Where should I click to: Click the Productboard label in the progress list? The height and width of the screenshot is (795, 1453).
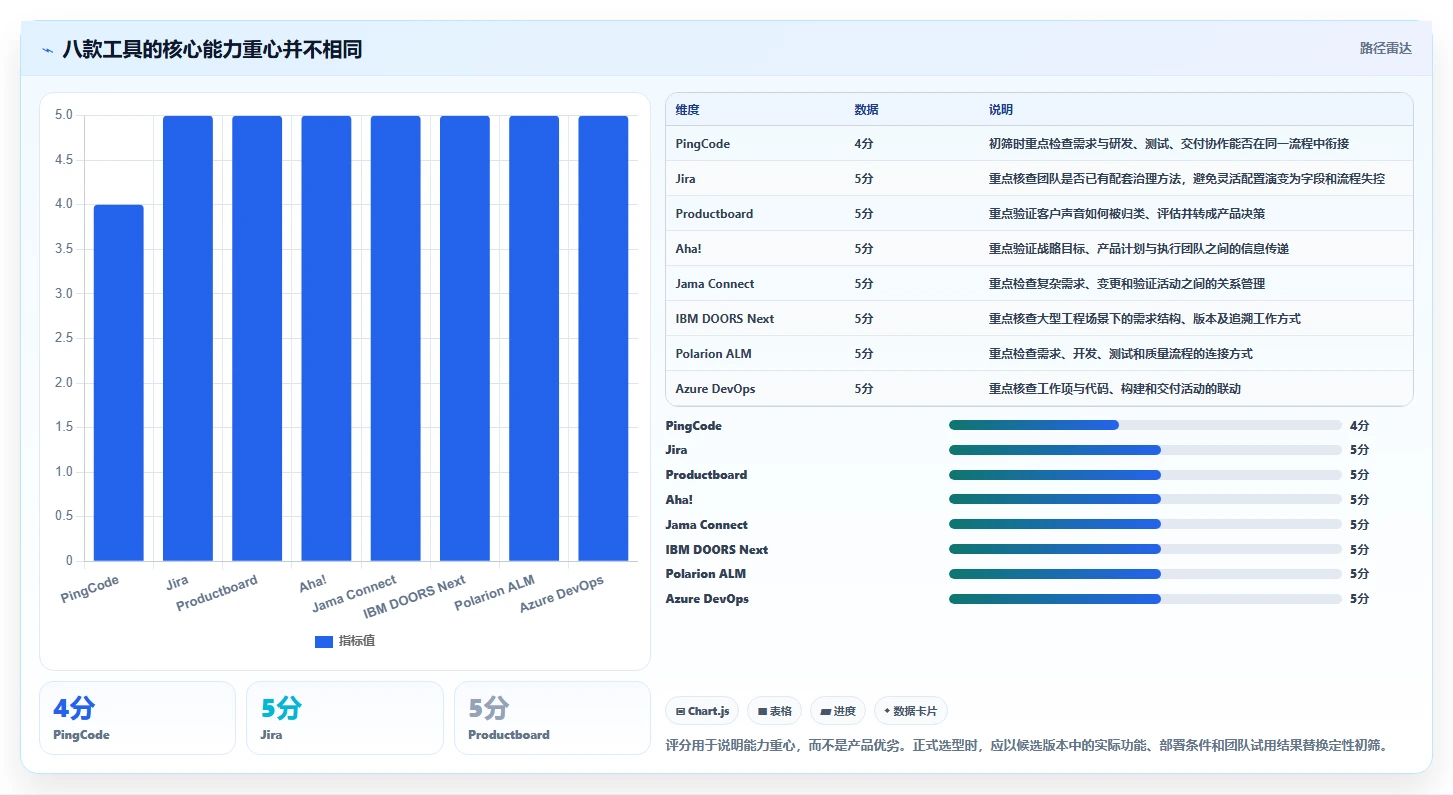[706, 475]
